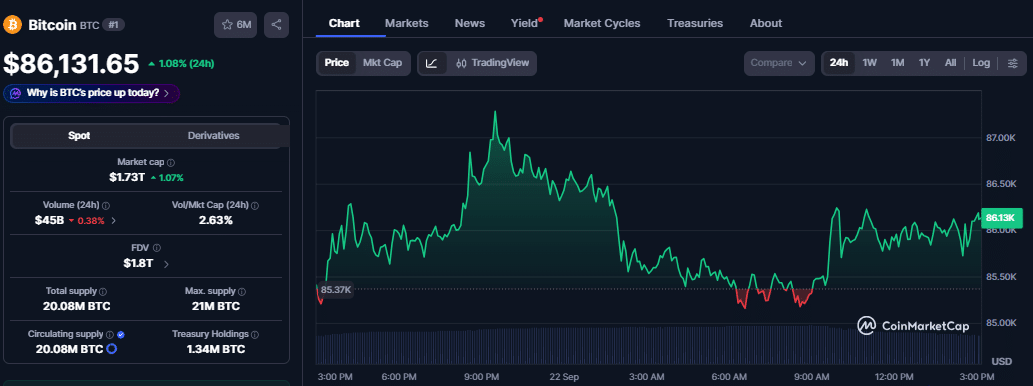Switch to the Treasuries tab

tap(694, 23)
